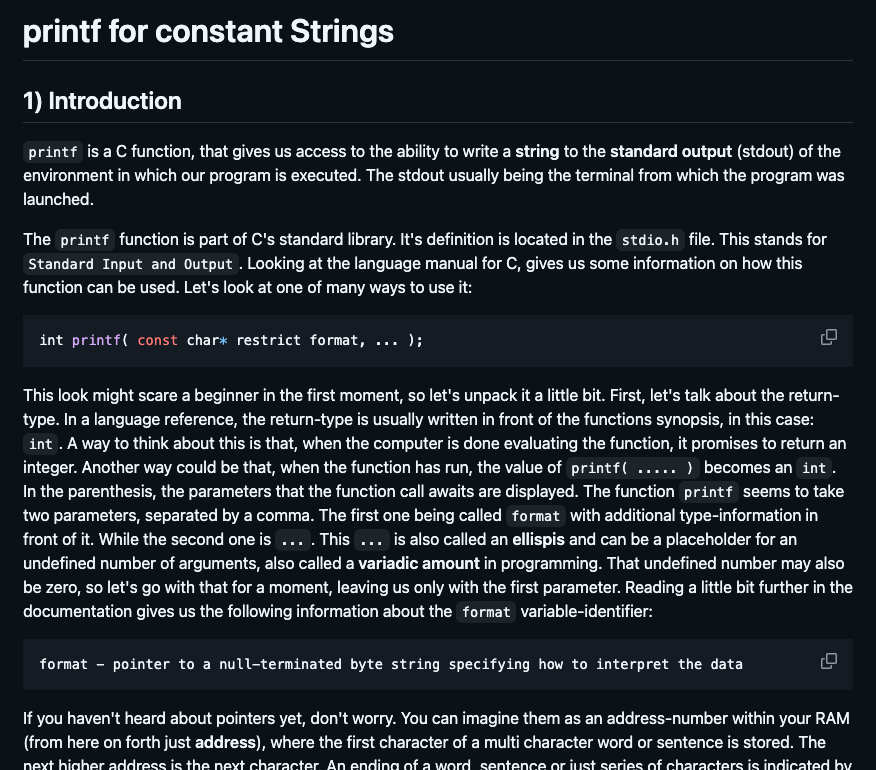The width and height of the screenshot is (876, 770).
Task: Click the "Standard Input and Output" code snippet
Action: 131,265
